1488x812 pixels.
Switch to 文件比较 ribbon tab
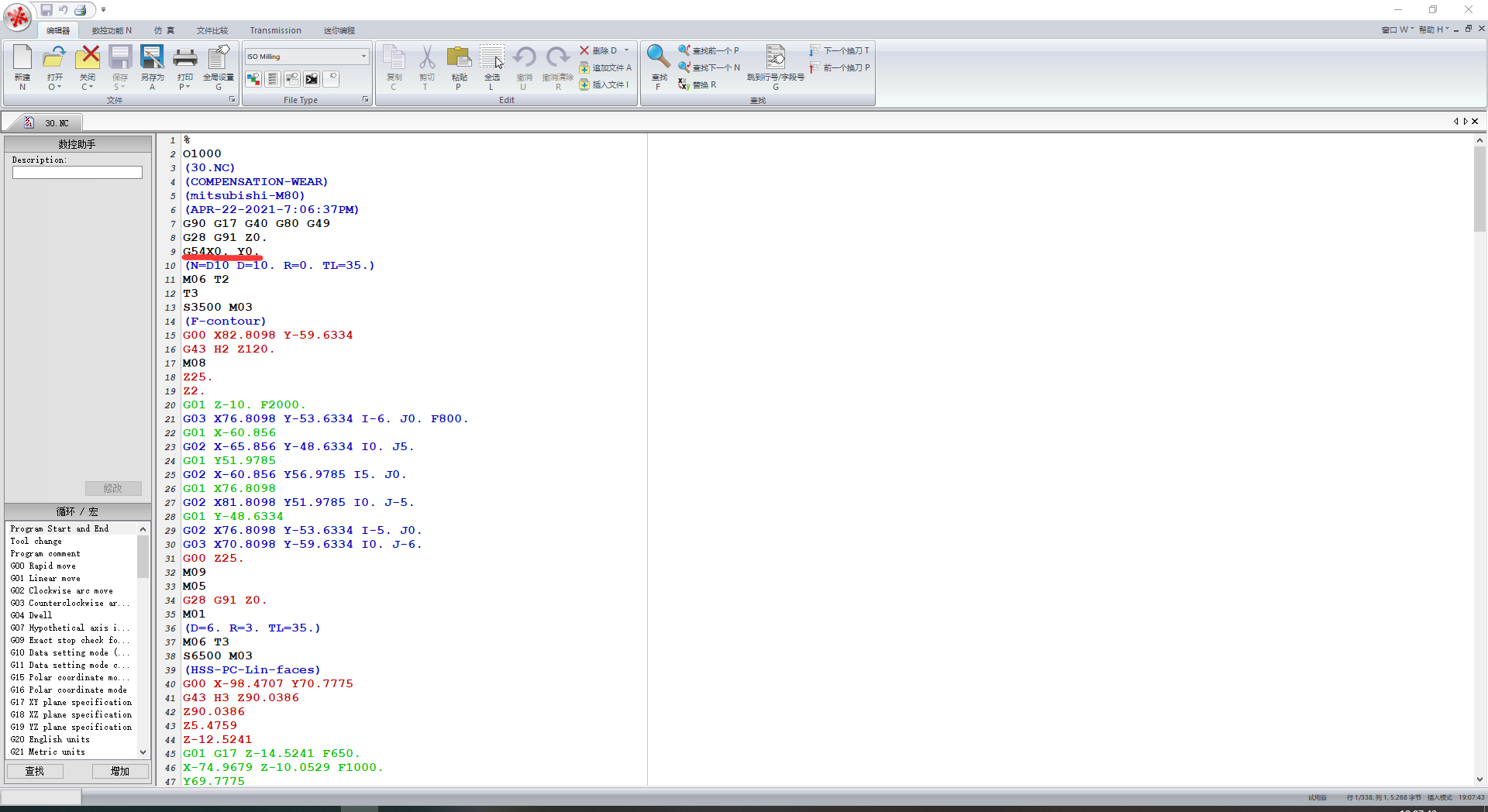point(212,30)
